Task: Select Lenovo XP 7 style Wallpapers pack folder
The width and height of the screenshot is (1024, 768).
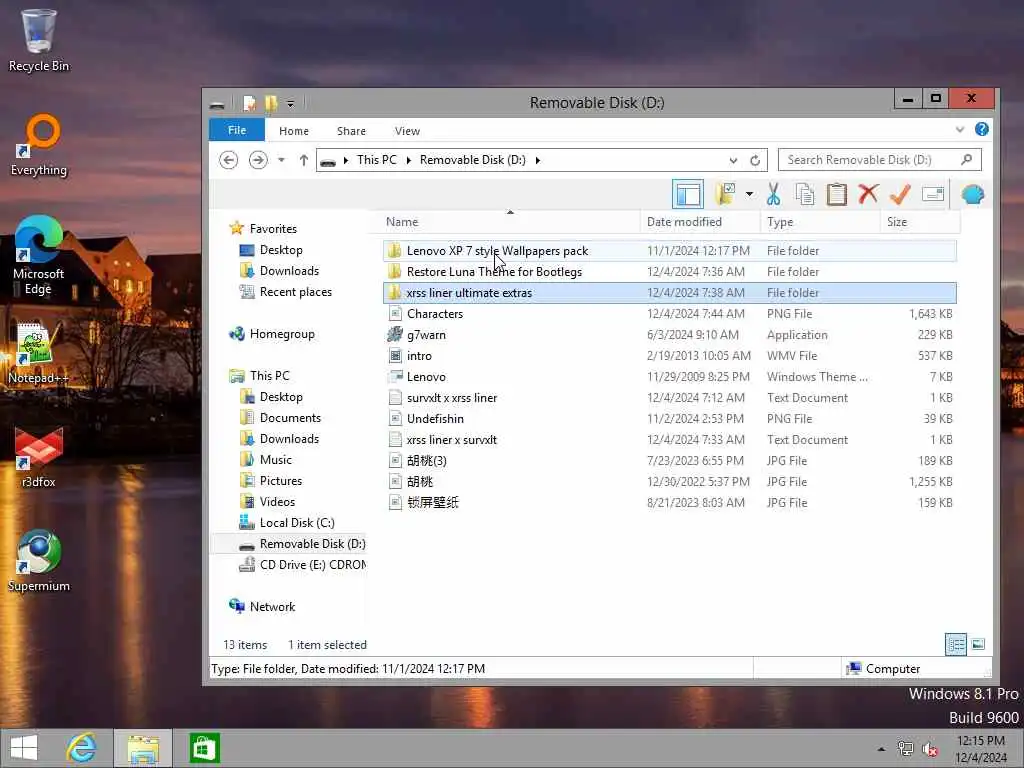Action: pyautogui.click(x=670, y=251)
